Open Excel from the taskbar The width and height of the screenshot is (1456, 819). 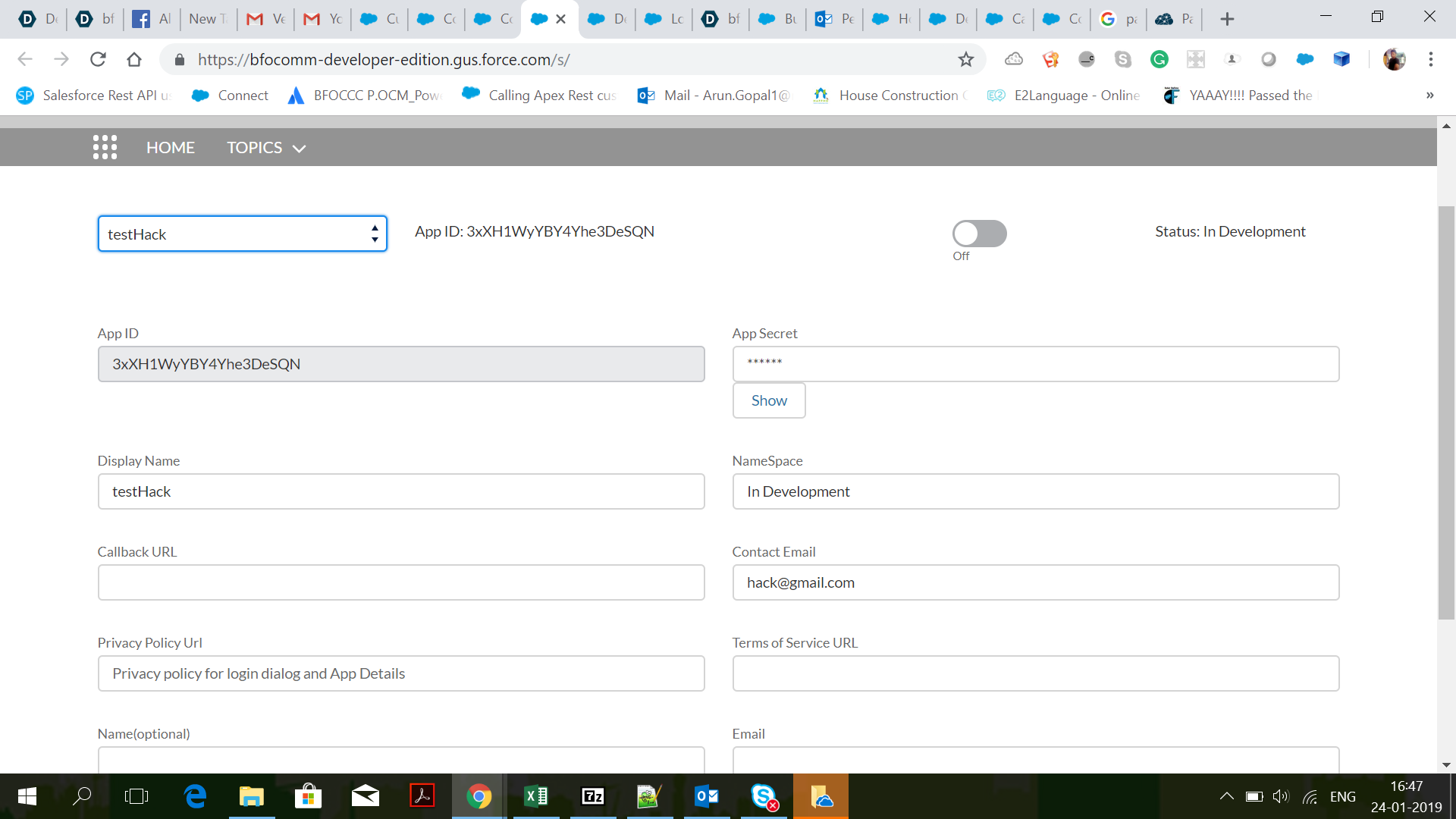pyautogui.click(x=536, y=795)
